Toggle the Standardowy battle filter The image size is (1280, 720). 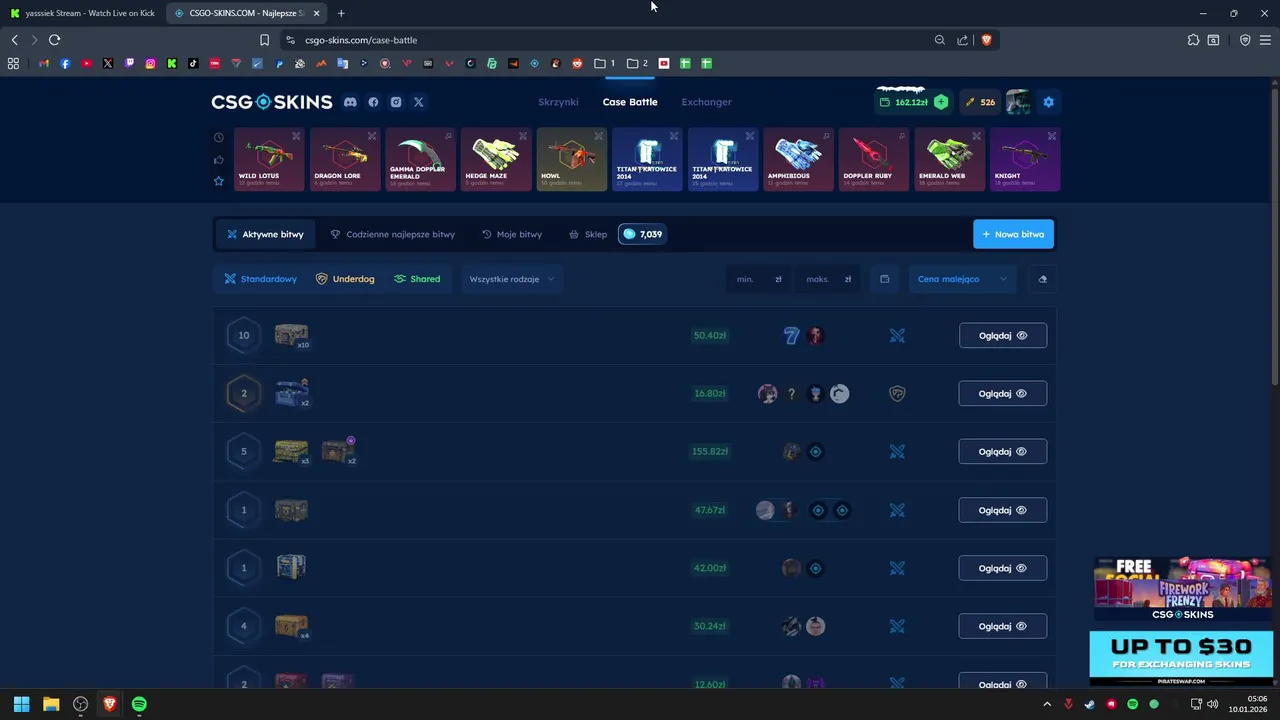click(x=261, y=279)
